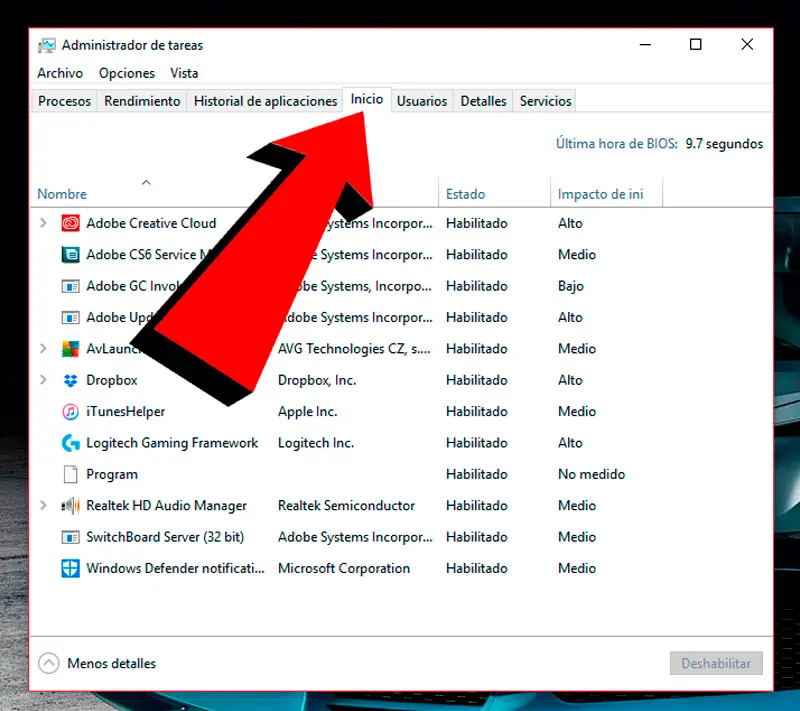This screenshot has height=711, width=800.
Task: Expand the Dropbox entry
Action: 43,380
